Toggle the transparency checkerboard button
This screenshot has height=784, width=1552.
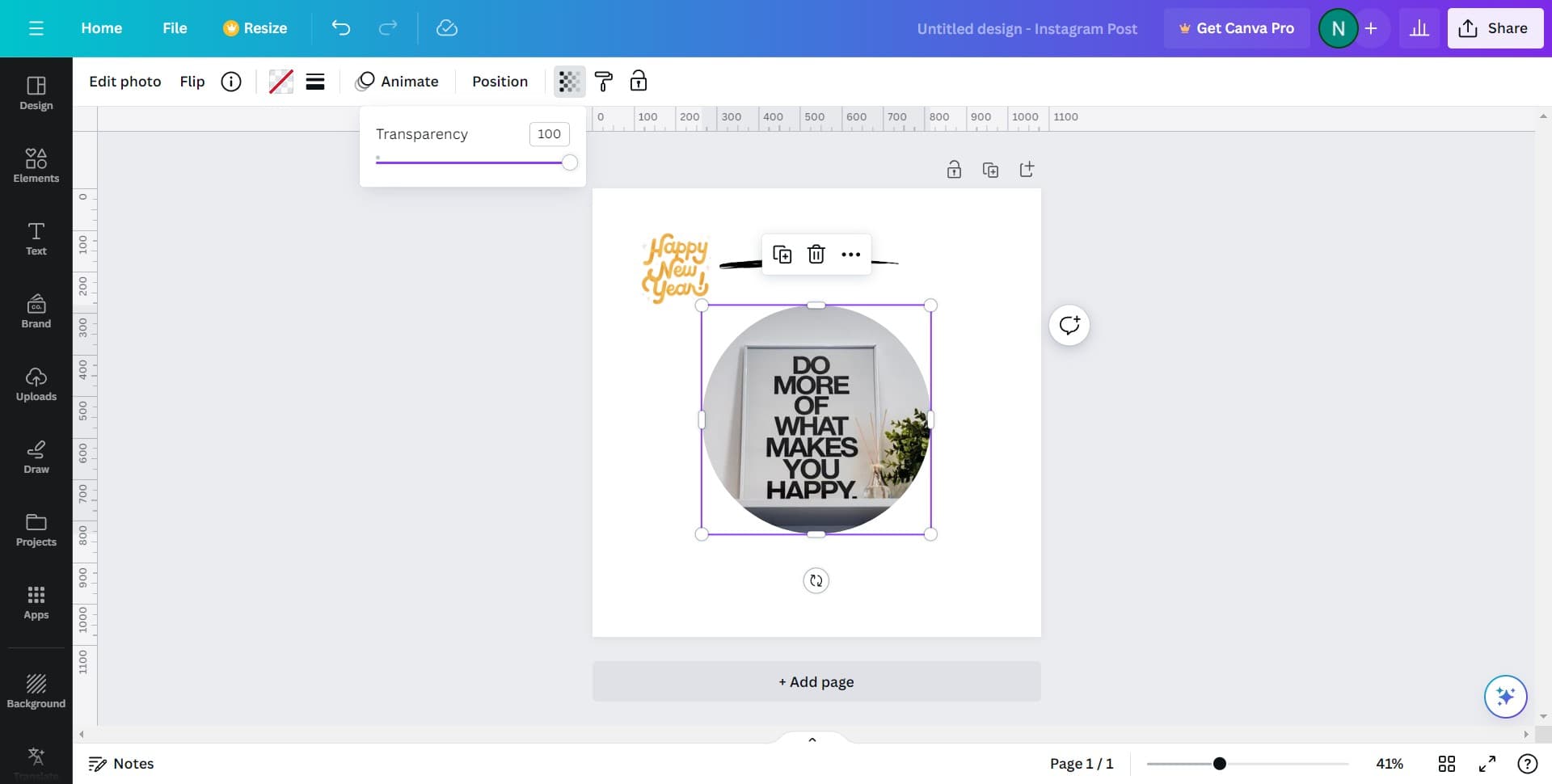(x=569, y=81)
